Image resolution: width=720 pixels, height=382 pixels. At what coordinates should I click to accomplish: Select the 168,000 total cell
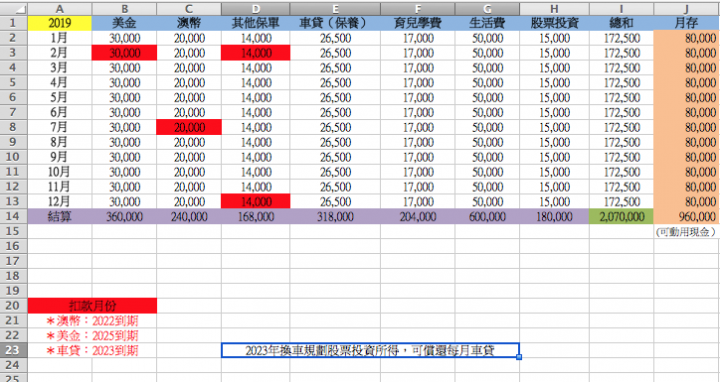click(x=256, y=217)
